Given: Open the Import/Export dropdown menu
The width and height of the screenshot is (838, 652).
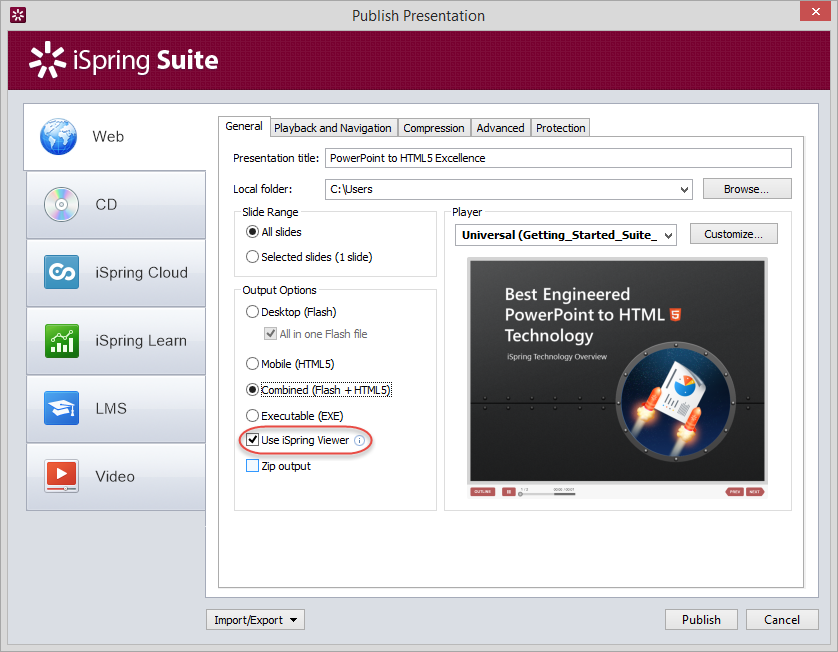Looking at the screenshot, I should [x=255, y=620].
